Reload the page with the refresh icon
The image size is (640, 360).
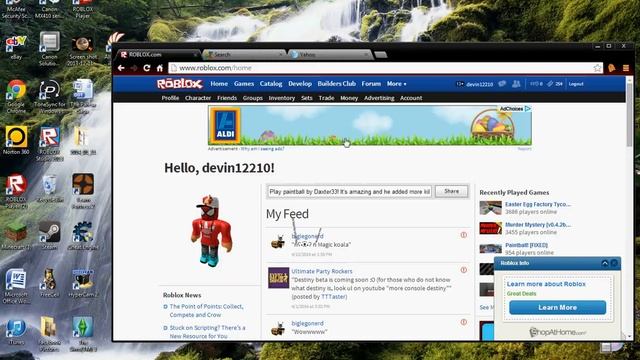coord(147,68)
